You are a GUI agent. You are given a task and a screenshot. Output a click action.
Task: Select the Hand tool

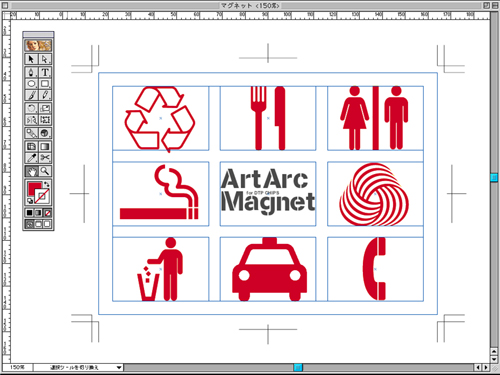pos(31,171)
